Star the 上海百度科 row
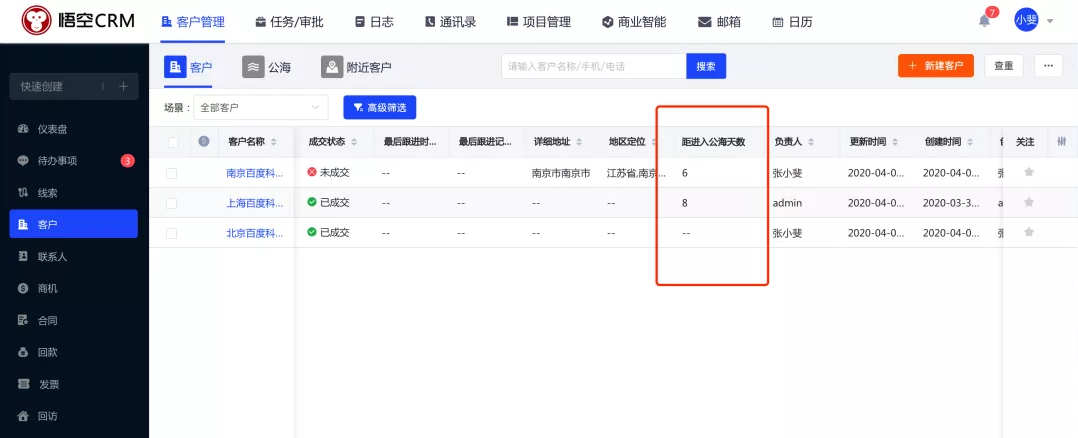This screenshot has height=438, width=1078. [1029, 202]
